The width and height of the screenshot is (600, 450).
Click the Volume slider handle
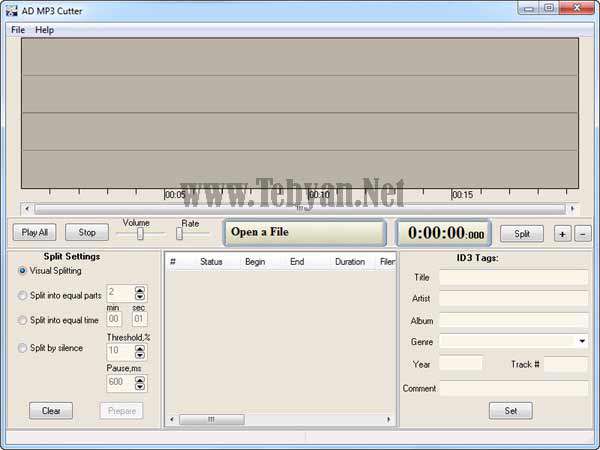pos(140,233)
